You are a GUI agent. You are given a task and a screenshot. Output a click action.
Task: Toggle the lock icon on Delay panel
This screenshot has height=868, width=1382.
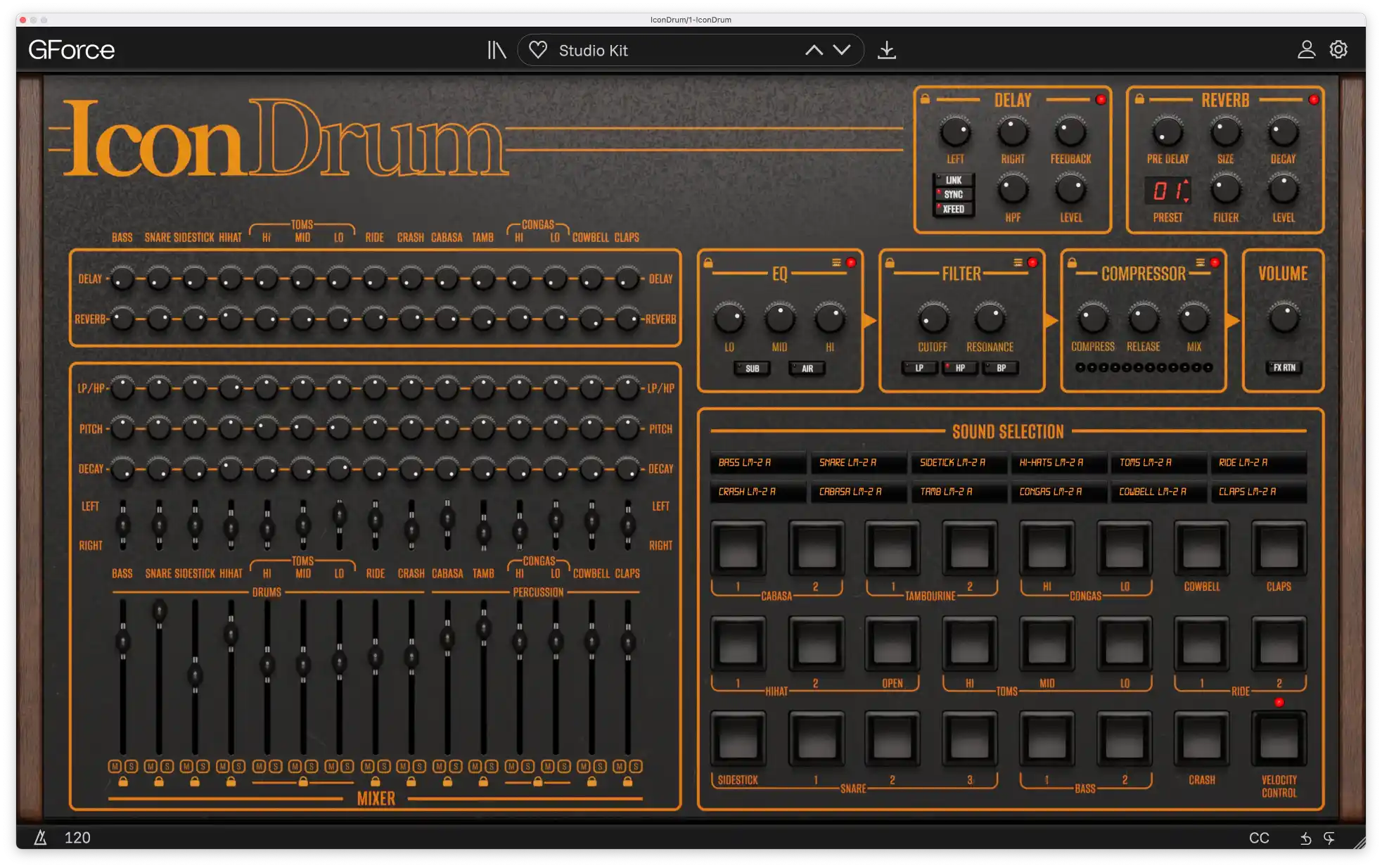pos(925,99)
